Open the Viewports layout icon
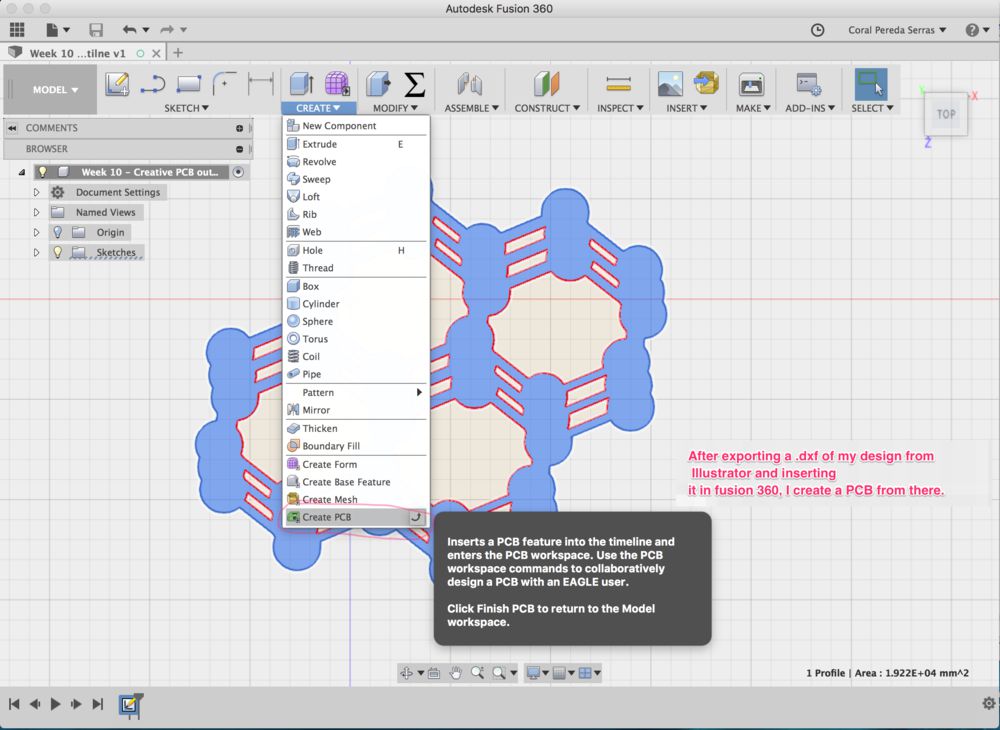1000x730 pixels. click(x=584, y=673)
